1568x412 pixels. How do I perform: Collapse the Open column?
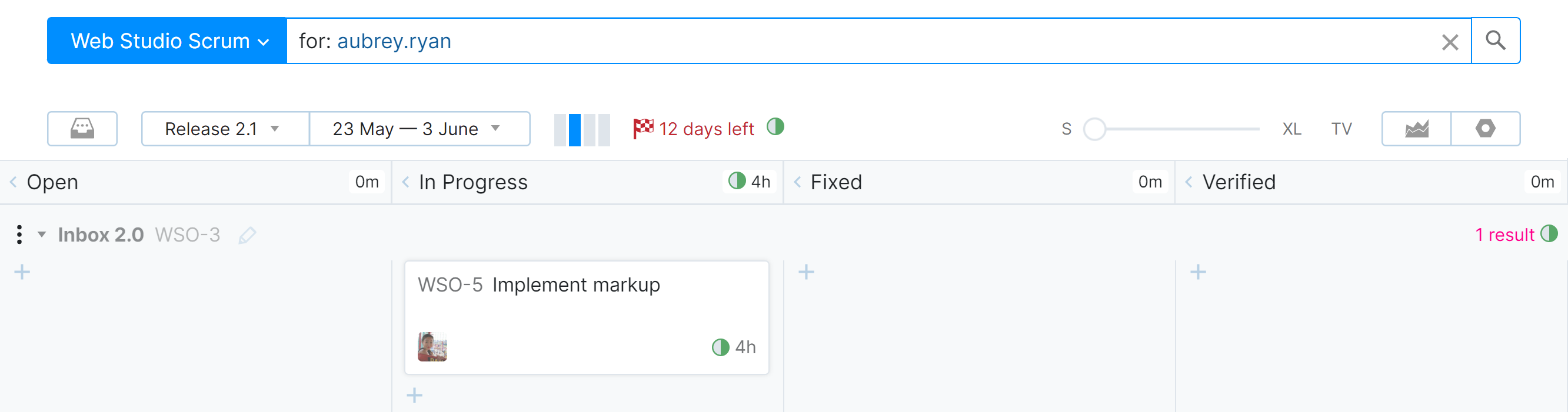(x=14, y=182)
